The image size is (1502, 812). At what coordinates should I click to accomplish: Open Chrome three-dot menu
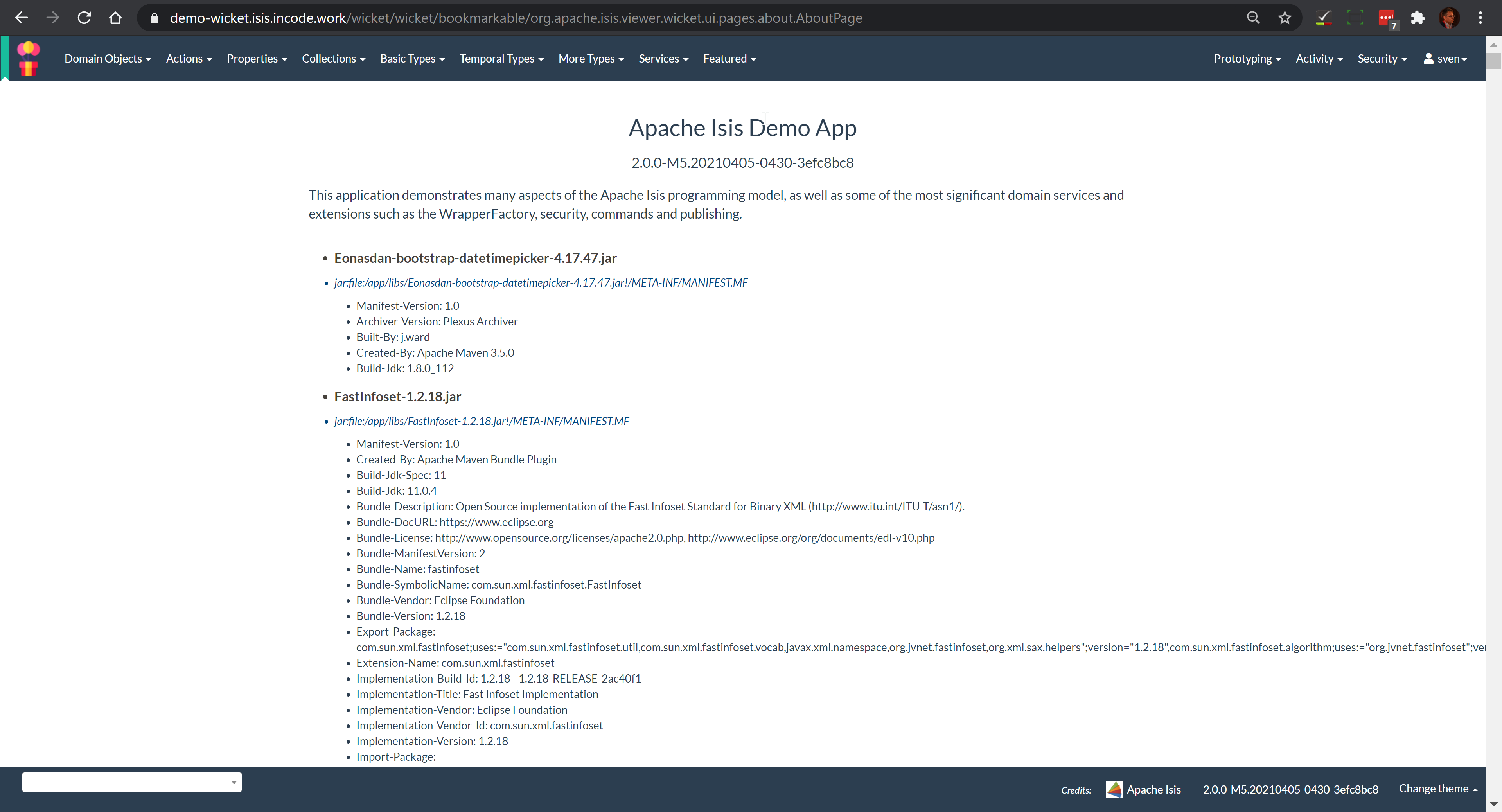(1480, 18)
